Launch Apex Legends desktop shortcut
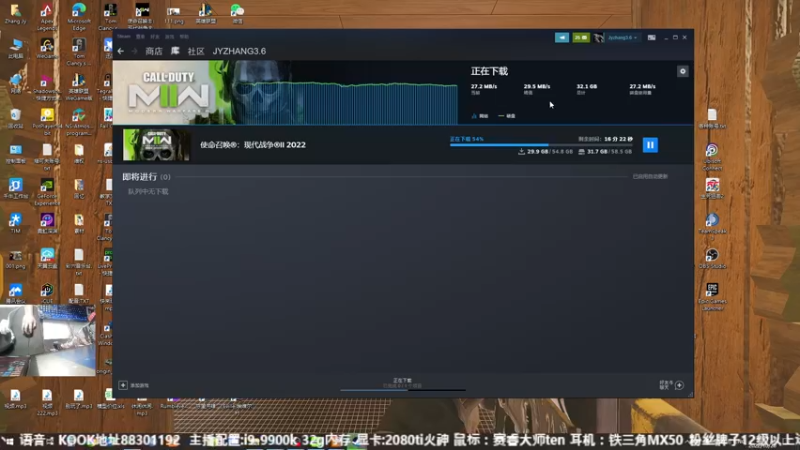 coord(46,17)
